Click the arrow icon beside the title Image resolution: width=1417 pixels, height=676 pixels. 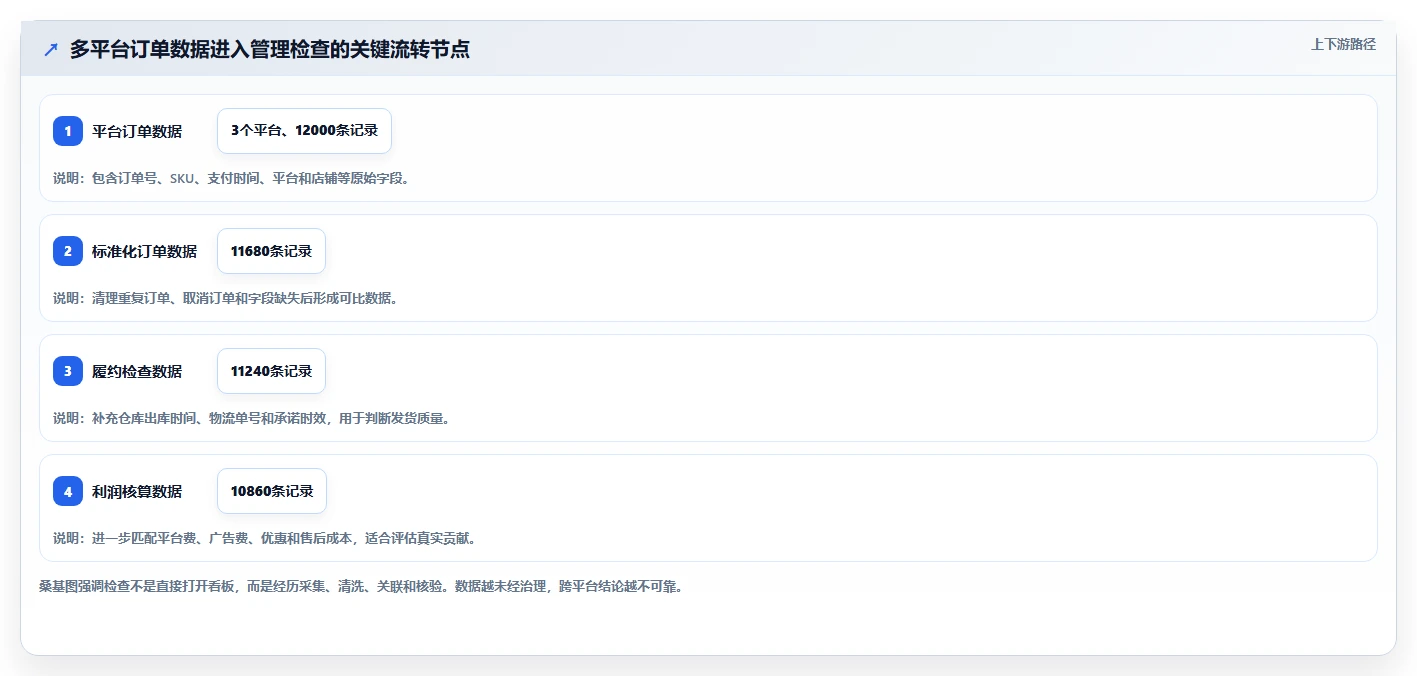pos(51,49)
